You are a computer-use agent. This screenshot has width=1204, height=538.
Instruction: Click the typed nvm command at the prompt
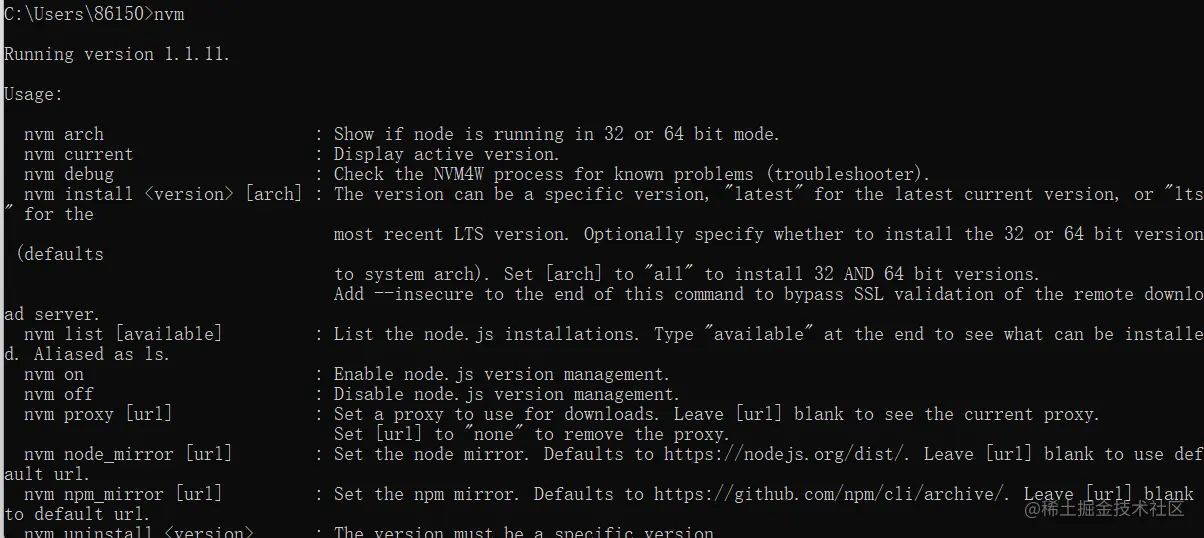tap(169, 14)
